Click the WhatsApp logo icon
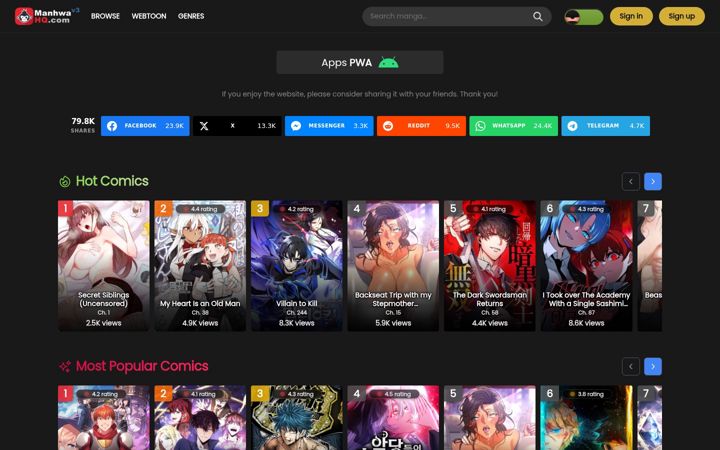 (480, 126)
